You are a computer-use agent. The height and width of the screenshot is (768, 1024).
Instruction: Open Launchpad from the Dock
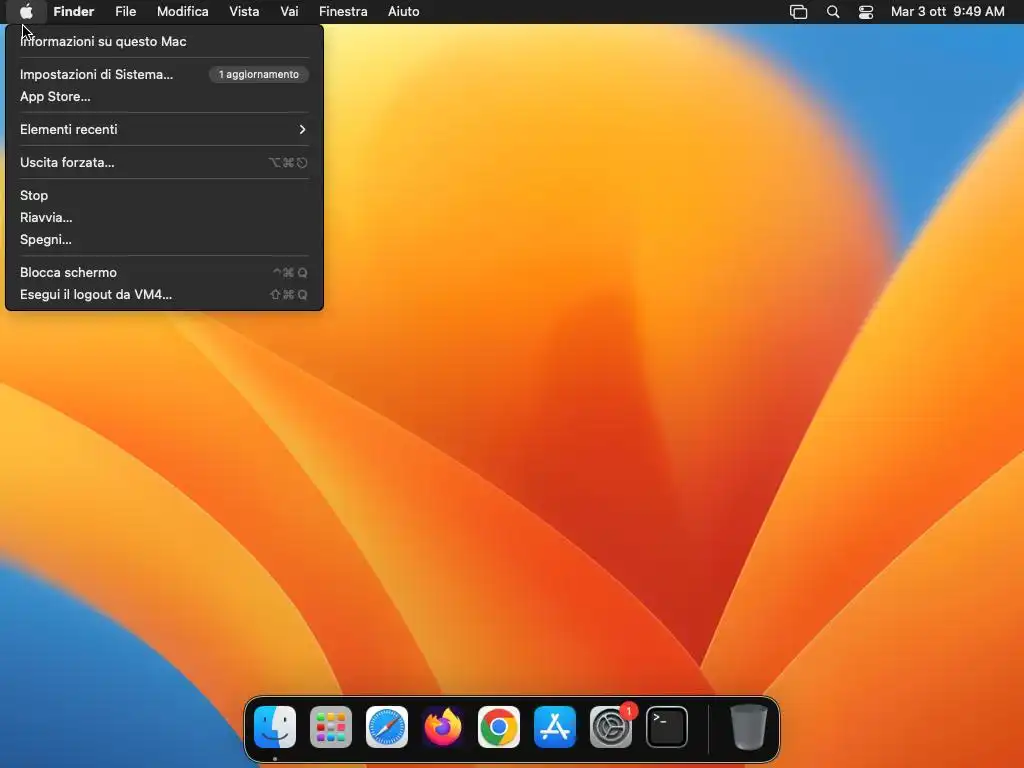click(x=331, y=727)
